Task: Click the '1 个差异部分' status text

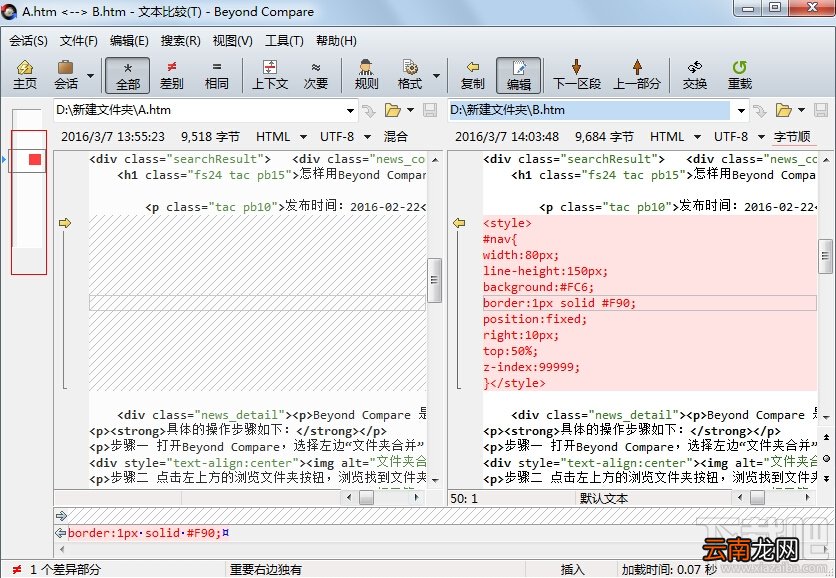Action: click(65, 569)
